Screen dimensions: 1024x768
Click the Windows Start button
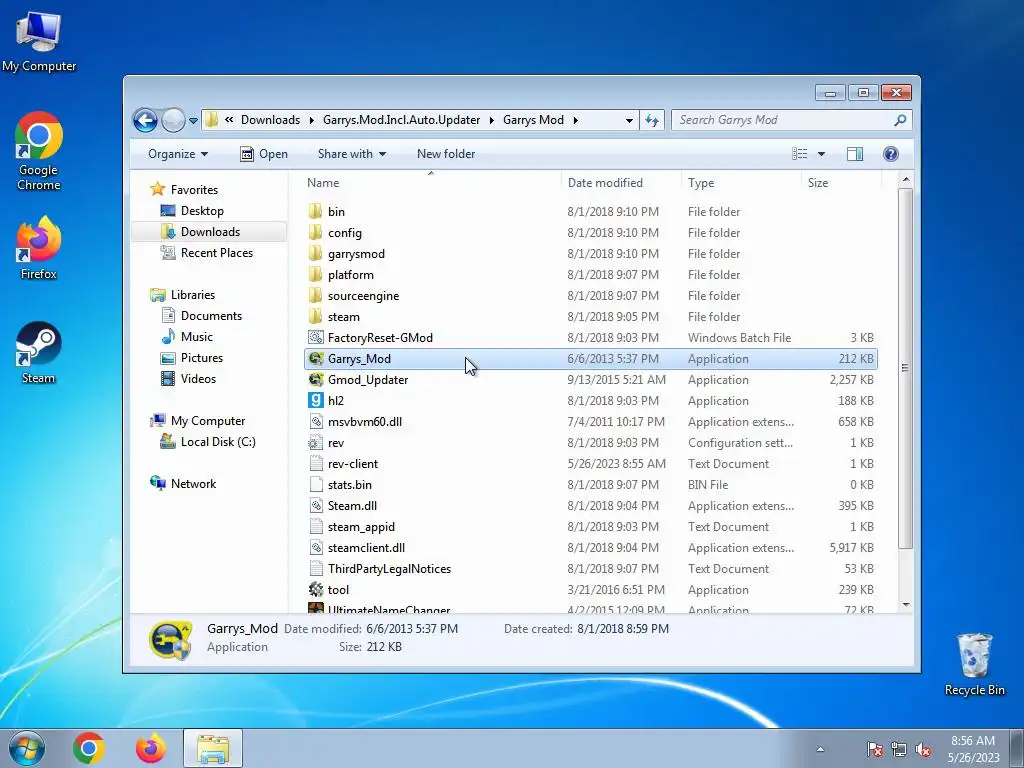click(x=27, y=748)
